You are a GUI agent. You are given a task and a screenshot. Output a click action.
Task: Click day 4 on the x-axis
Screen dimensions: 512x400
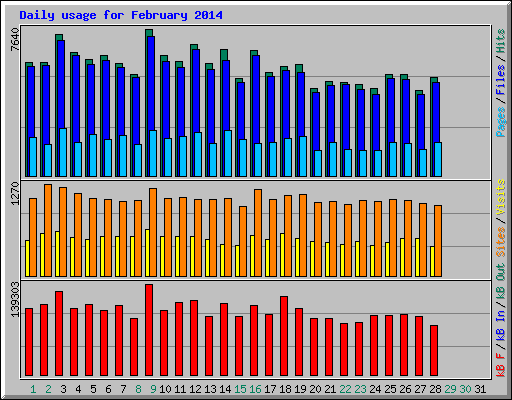pos(78,389)
